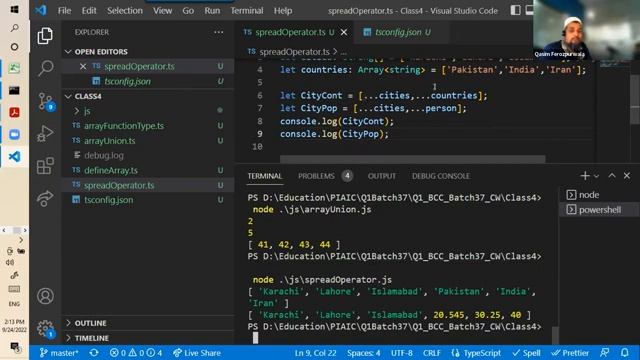Open the Live Share activity bar icon
640x360 pixels.
pos(45,198)
